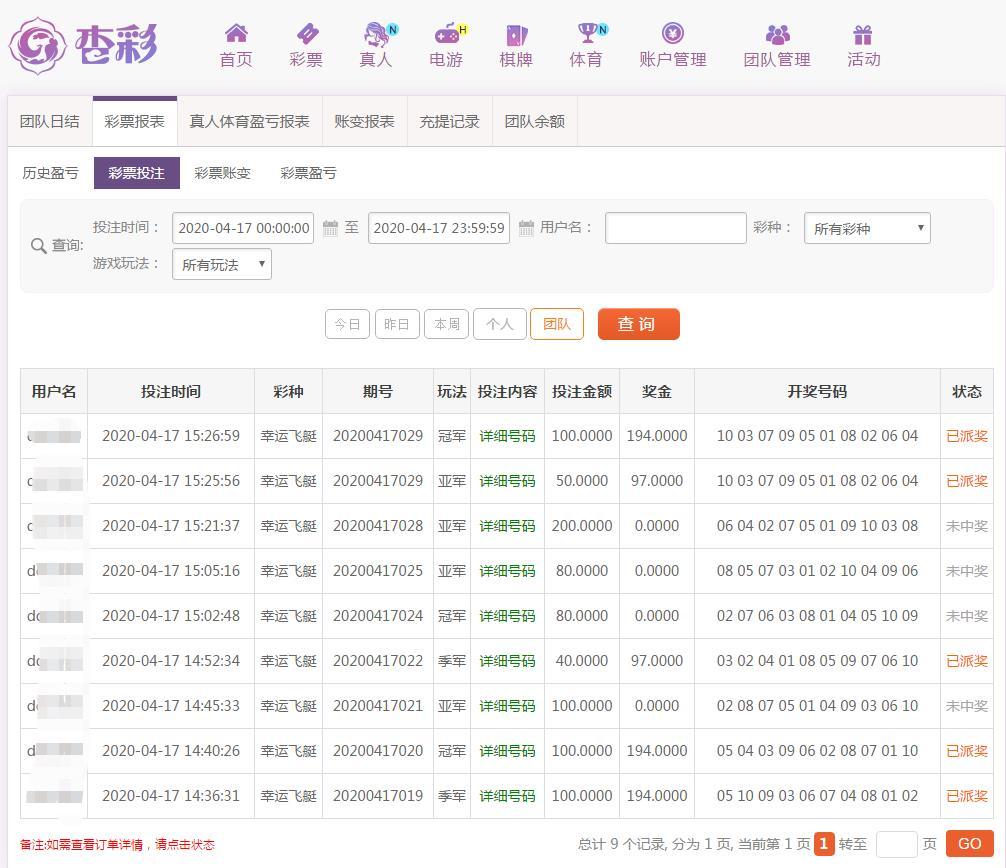
Task: Switch to the 团队日结 tab
Action: tap(50, 122)
